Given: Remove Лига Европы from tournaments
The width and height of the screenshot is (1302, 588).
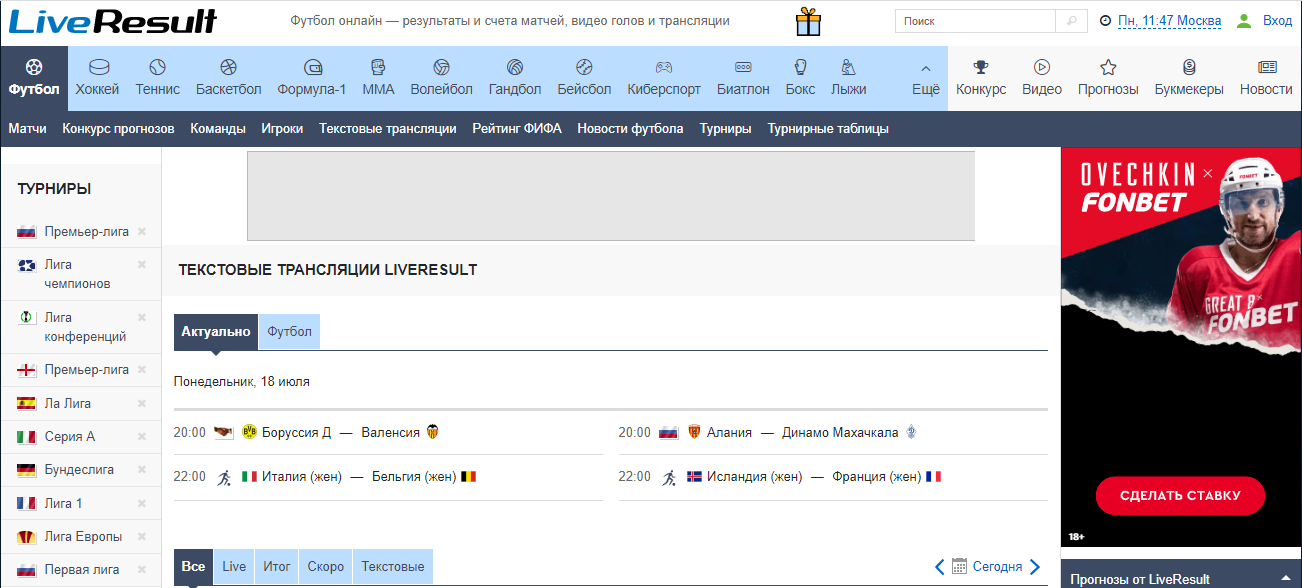Looking at the screenshot, I should point(142,536).
